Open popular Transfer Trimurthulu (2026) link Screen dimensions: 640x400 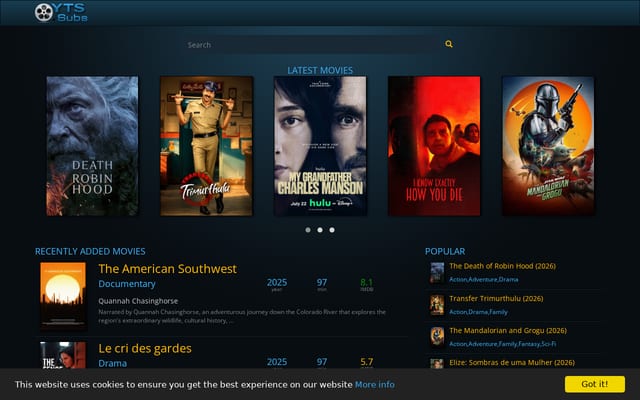(496, 299)
